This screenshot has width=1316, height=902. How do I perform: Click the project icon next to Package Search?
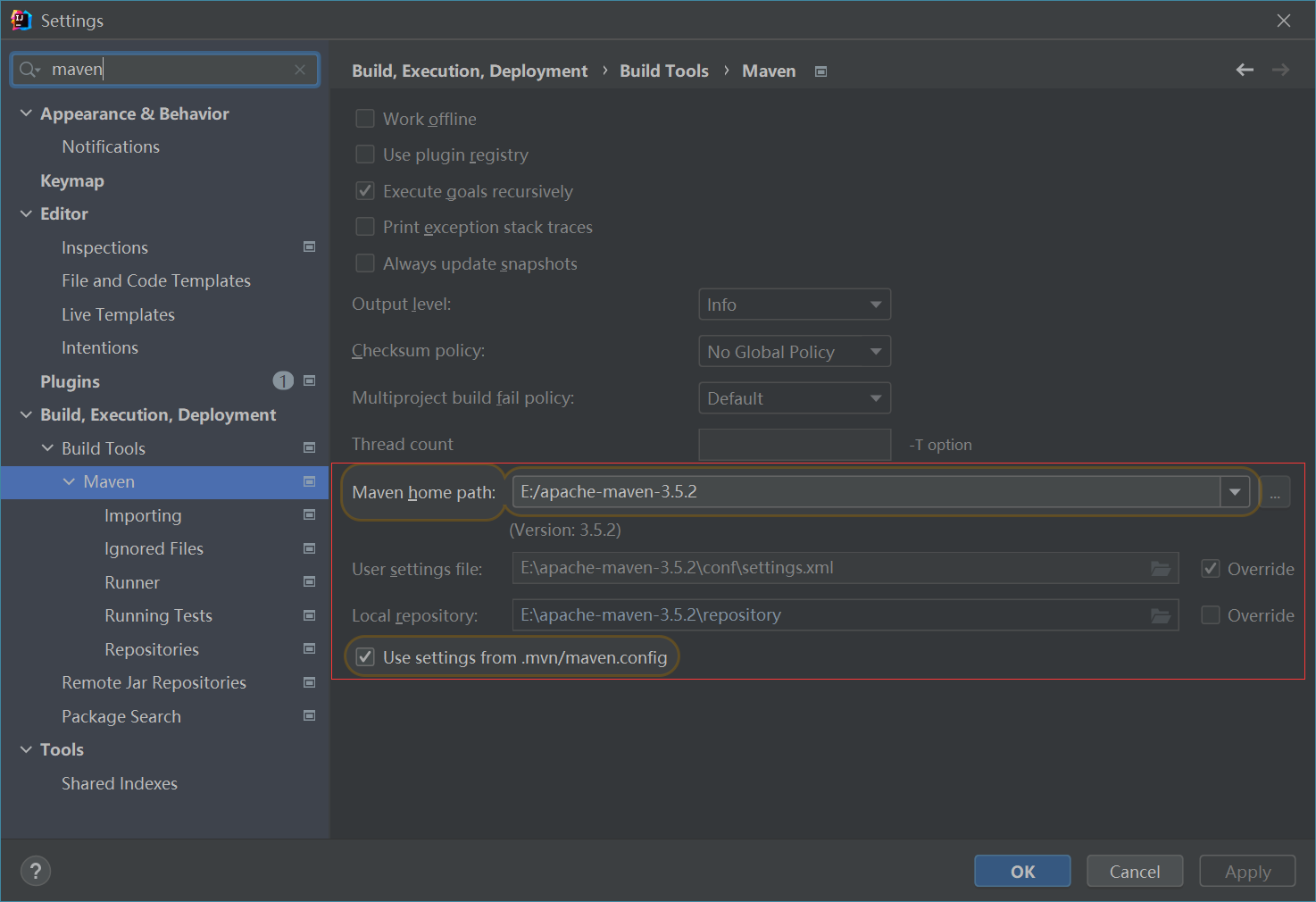click(x=310, y=715)
